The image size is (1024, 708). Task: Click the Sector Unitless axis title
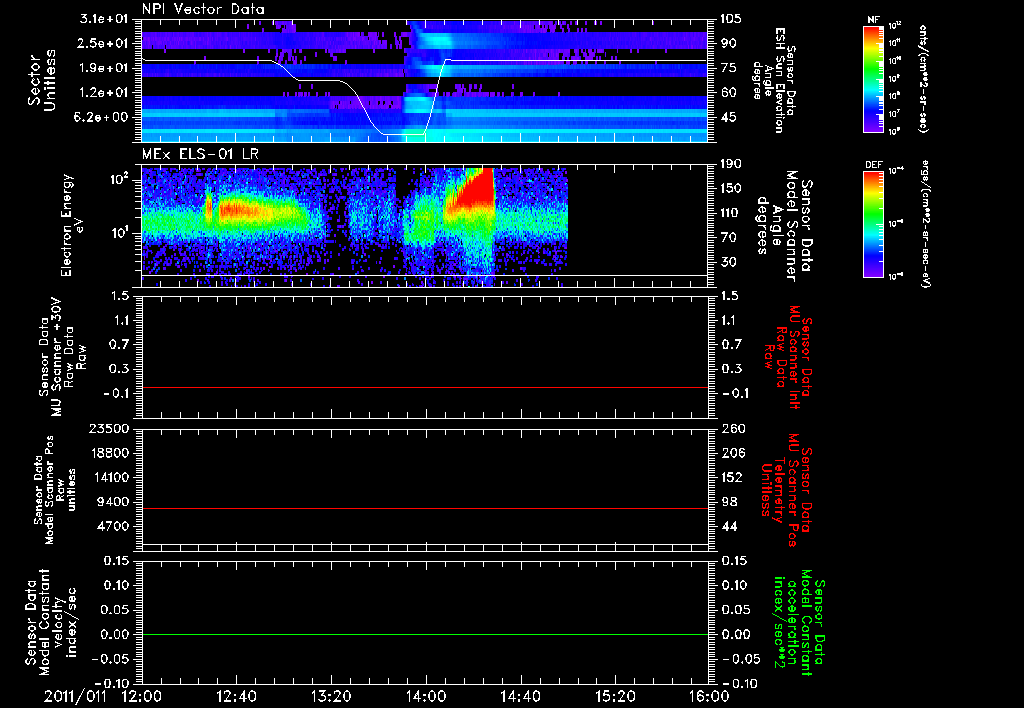(42, 80)
